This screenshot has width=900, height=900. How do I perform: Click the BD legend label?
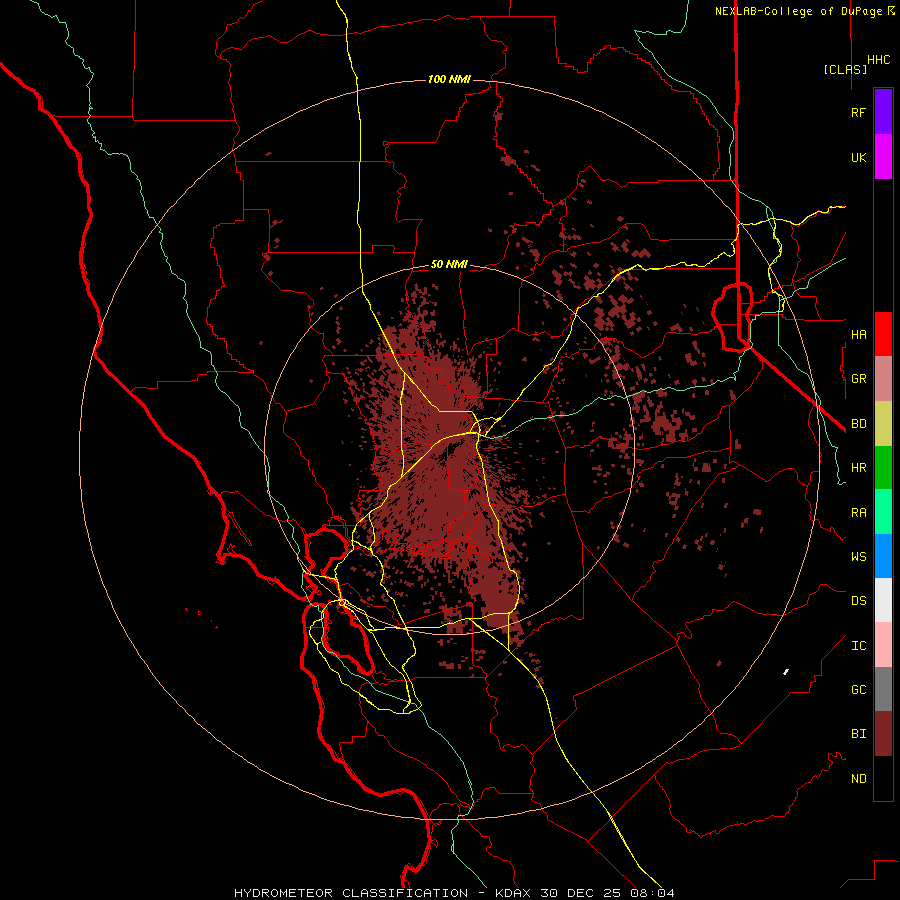(x=858, y=424)
